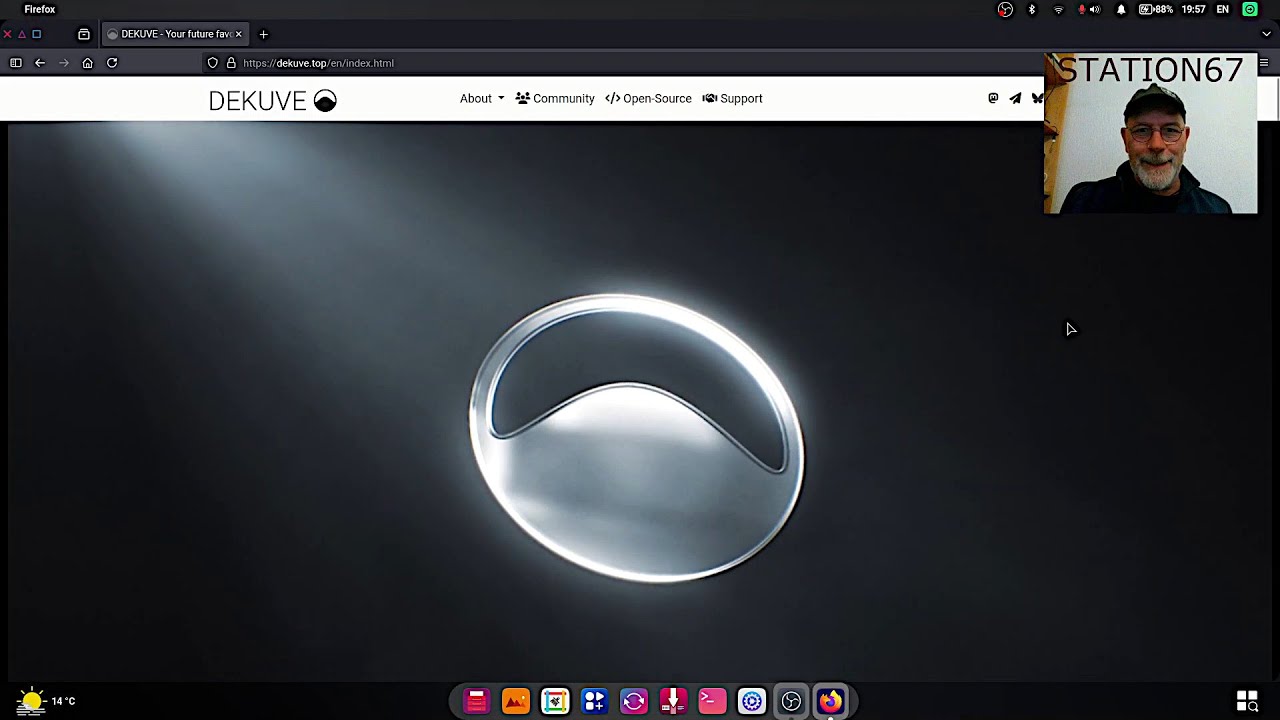1280x720 pixels.
Task: Open the Open-Source page link
Action: click(648, 98)
